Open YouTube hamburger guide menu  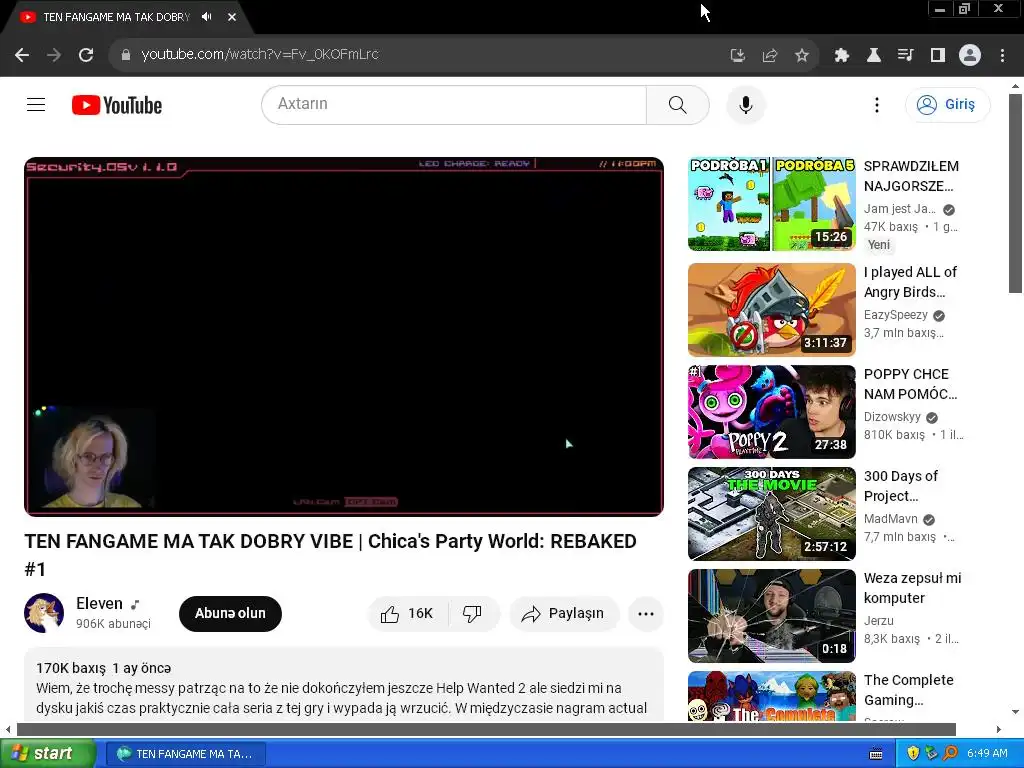click(36, 104)
